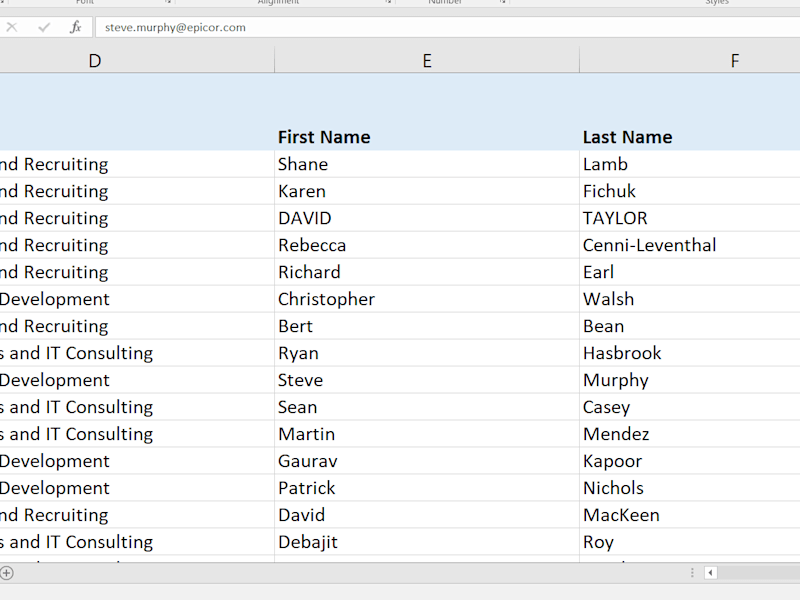Select last name cell MacKeen

[x=690, y=515]
